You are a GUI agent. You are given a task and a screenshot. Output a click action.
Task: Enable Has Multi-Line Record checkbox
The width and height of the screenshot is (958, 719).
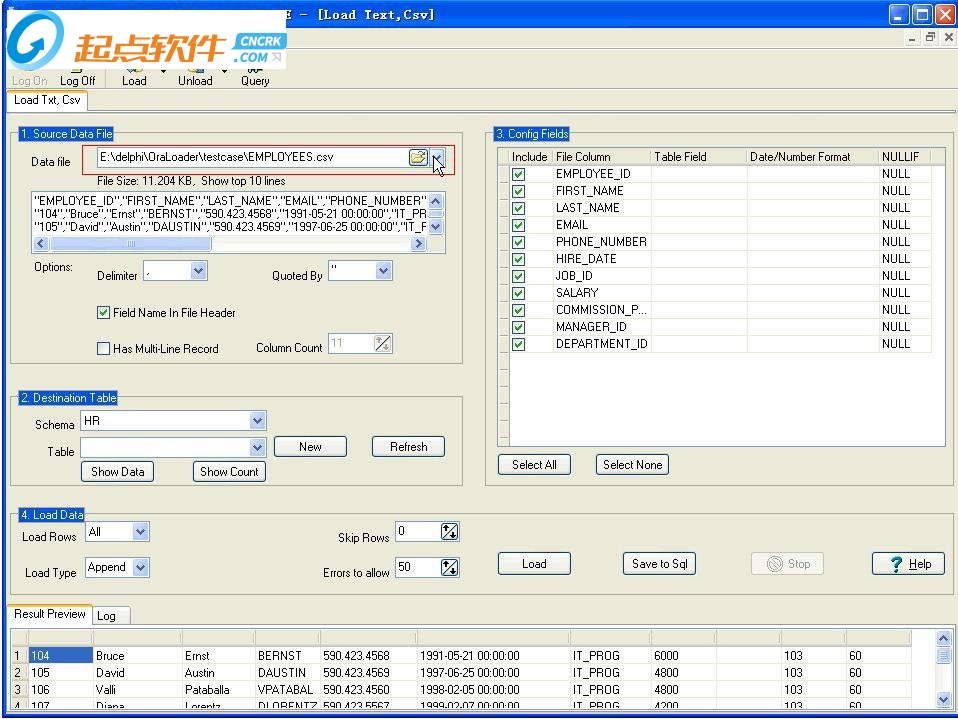pos(103,349)
